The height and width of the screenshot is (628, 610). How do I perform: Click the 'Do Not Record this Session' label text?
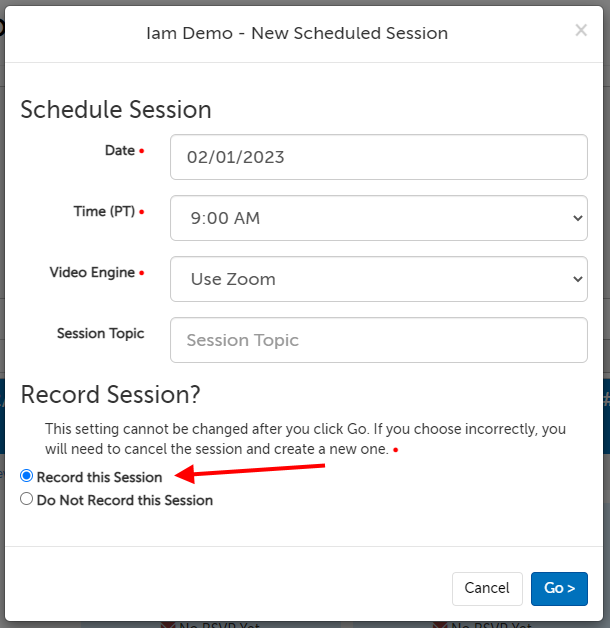(124, 500)
